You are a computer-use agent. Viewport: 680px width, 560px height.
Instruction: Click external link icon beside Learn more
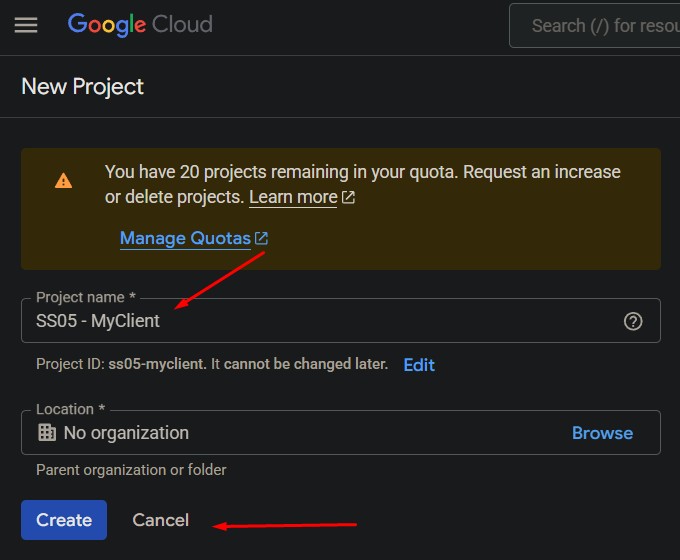tap(348, 198)
